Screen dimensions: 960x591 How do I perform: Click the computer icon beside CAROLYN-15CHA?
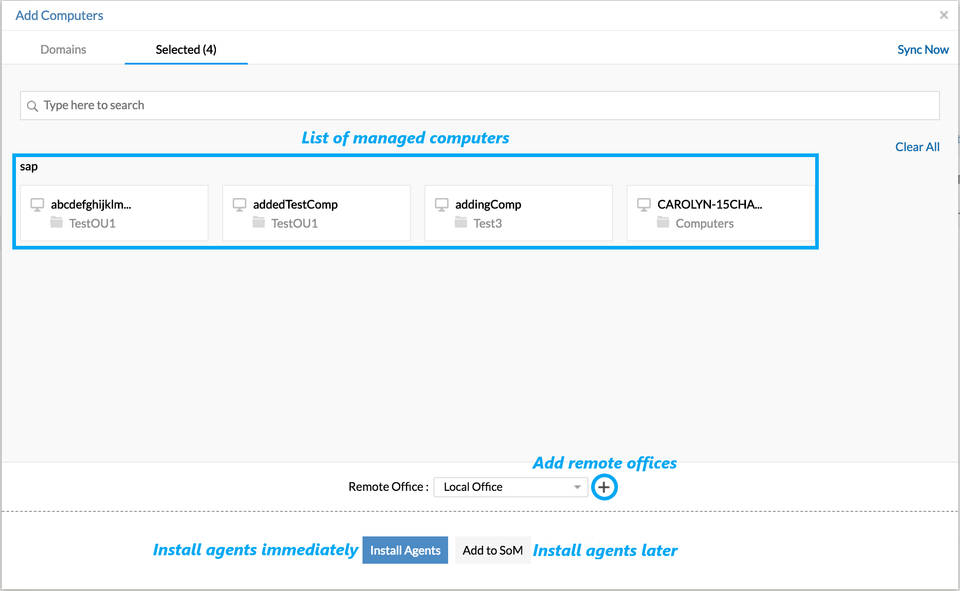click(x=644, y=204)
